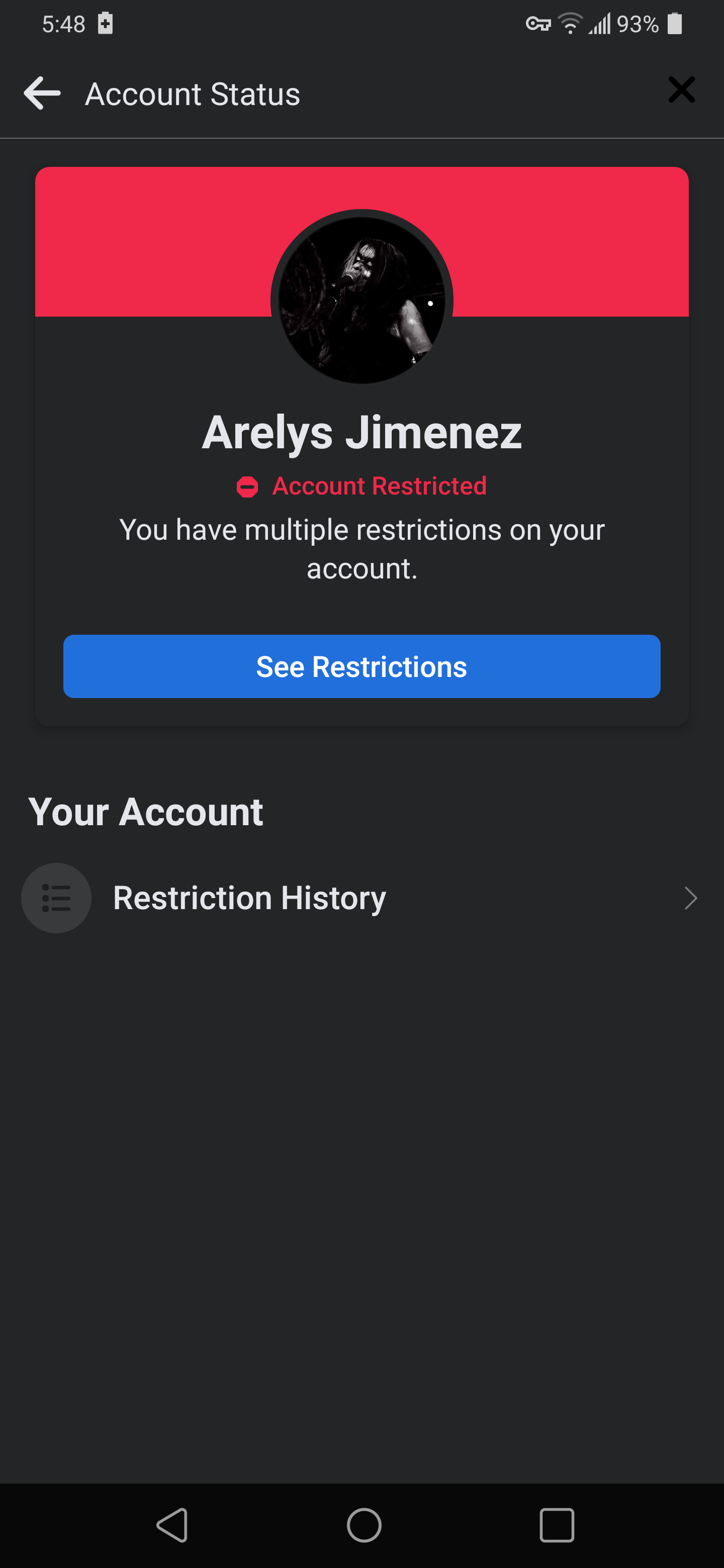Tap the red Account Restricted icon

pyautogui.click(x=247, y=487)
